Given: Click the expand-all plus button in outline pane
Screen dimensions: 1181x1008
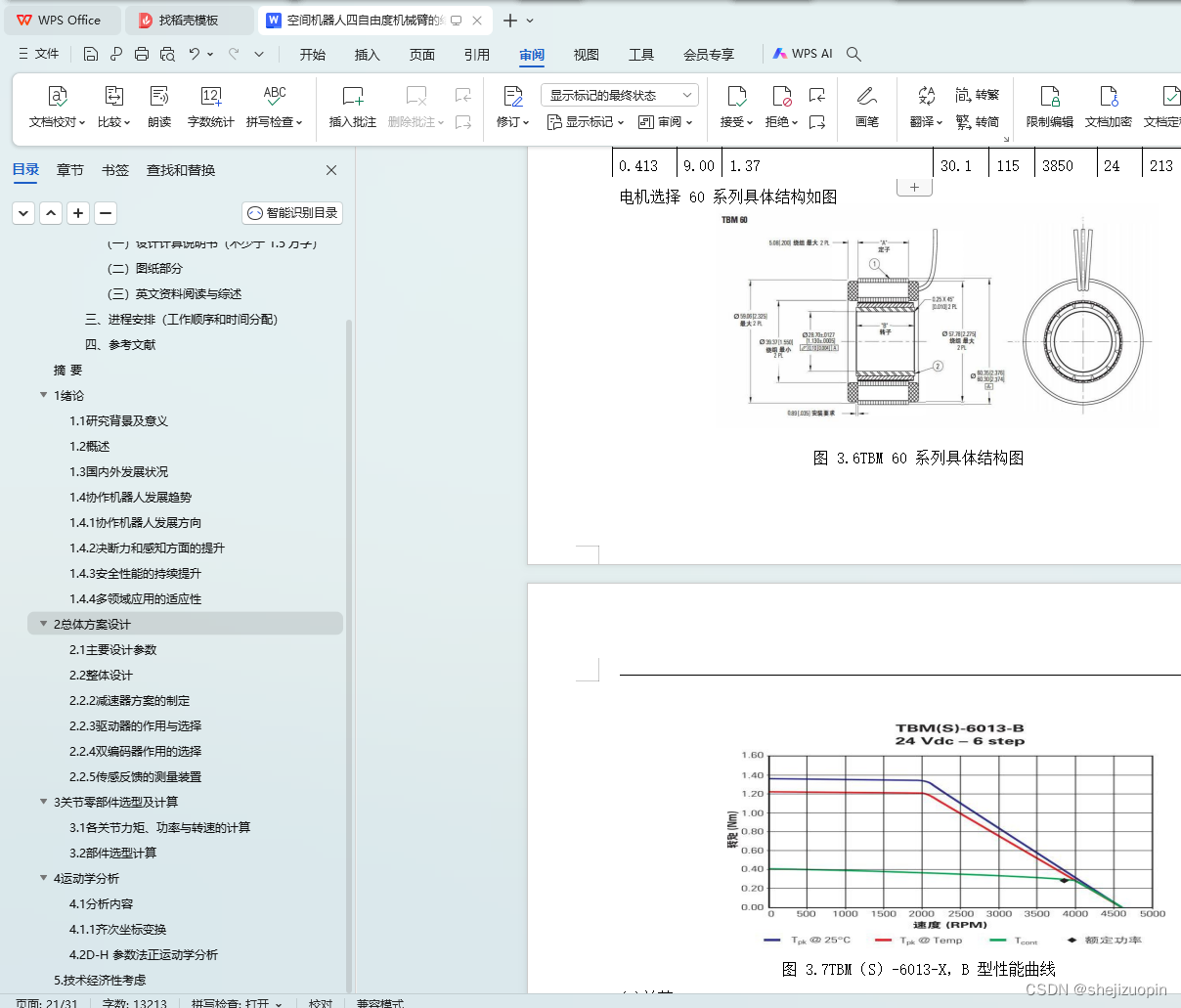Looking at the screenshot, I should 78,212.
